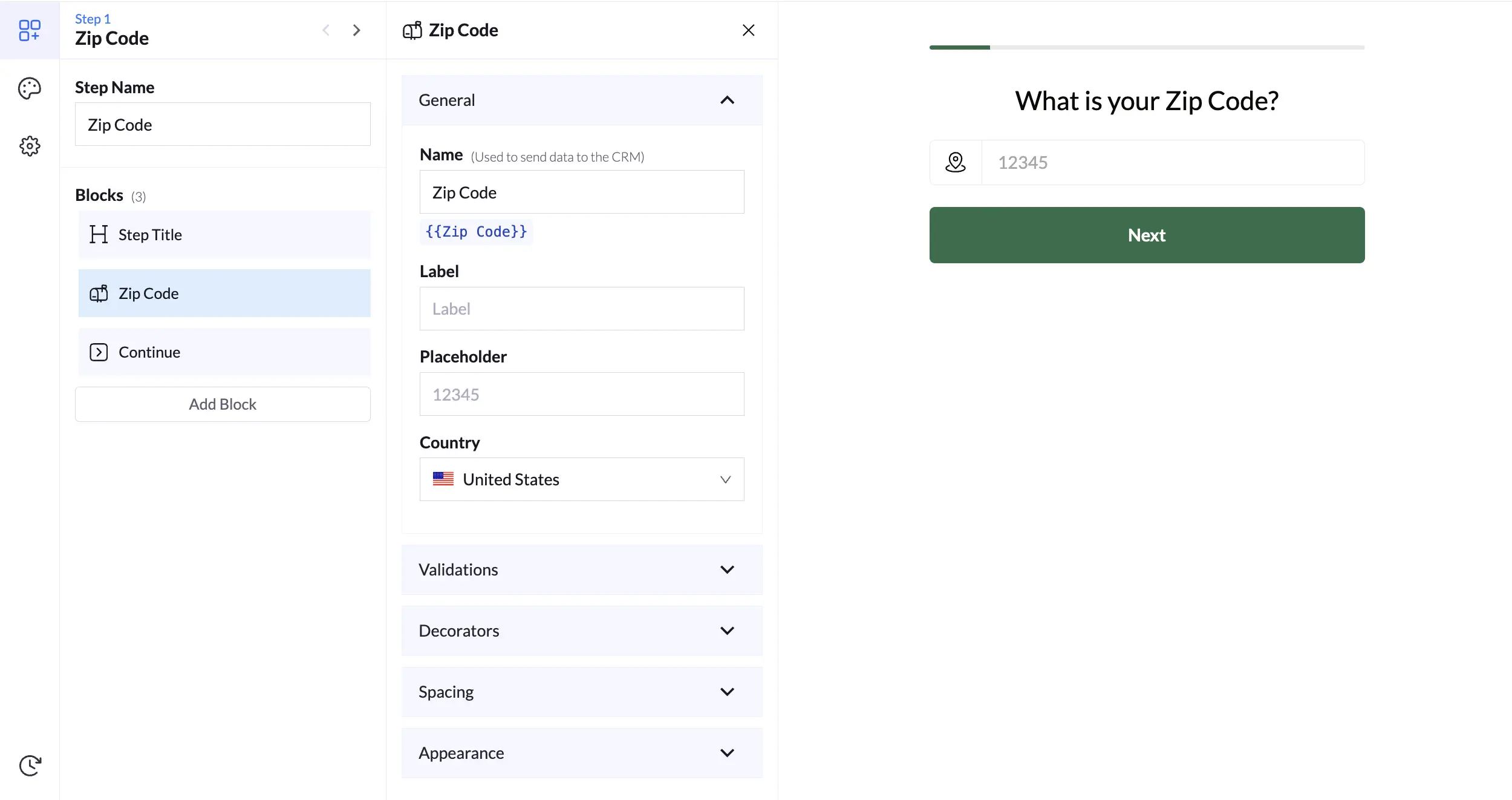Click the mailbox icon of the Zip Code block
The image size is (1512, 800).
pyautogui.click(x=99, y=293)
